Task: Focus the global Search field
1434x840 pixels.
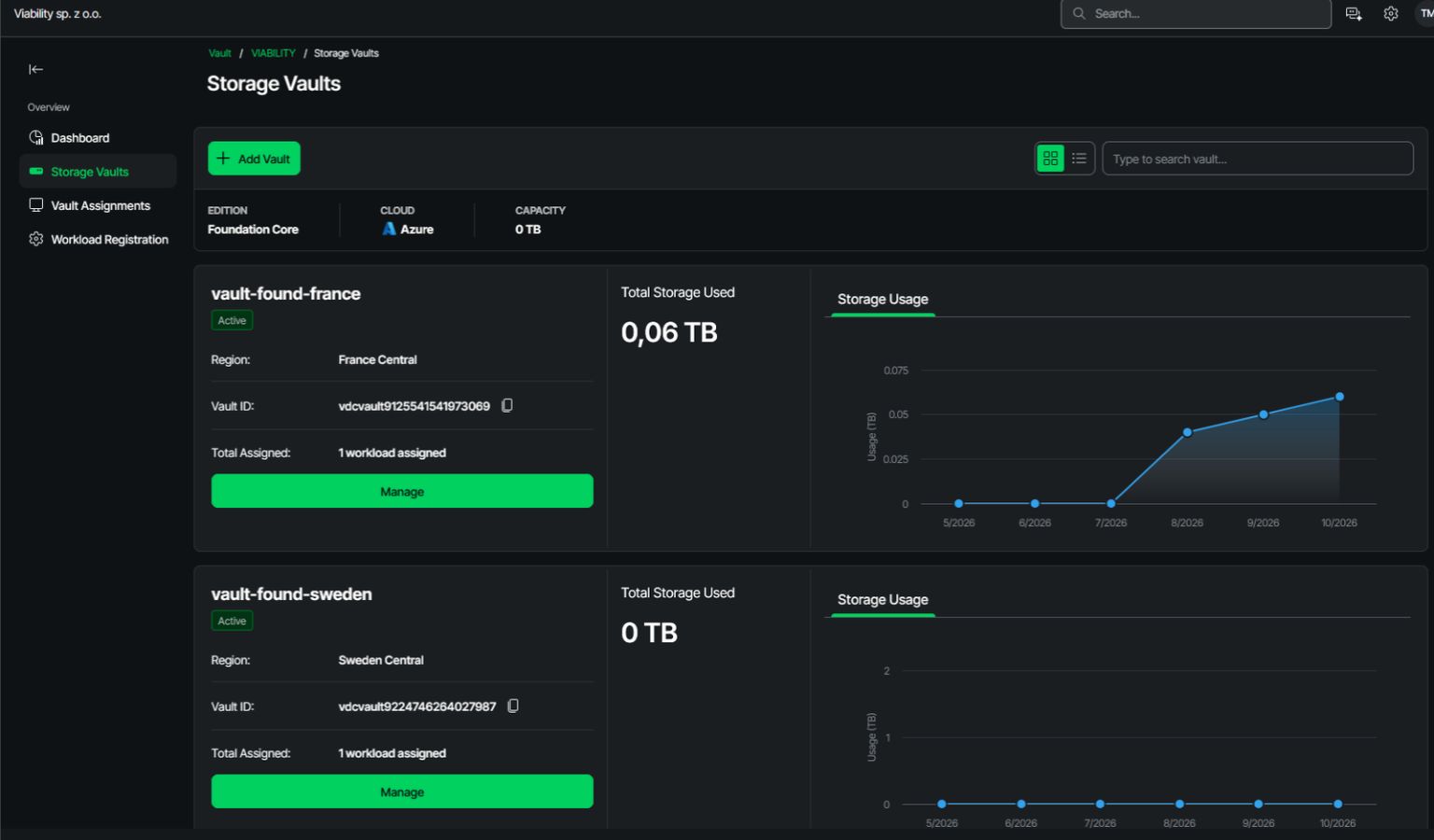Action: tap(1196, 14)
